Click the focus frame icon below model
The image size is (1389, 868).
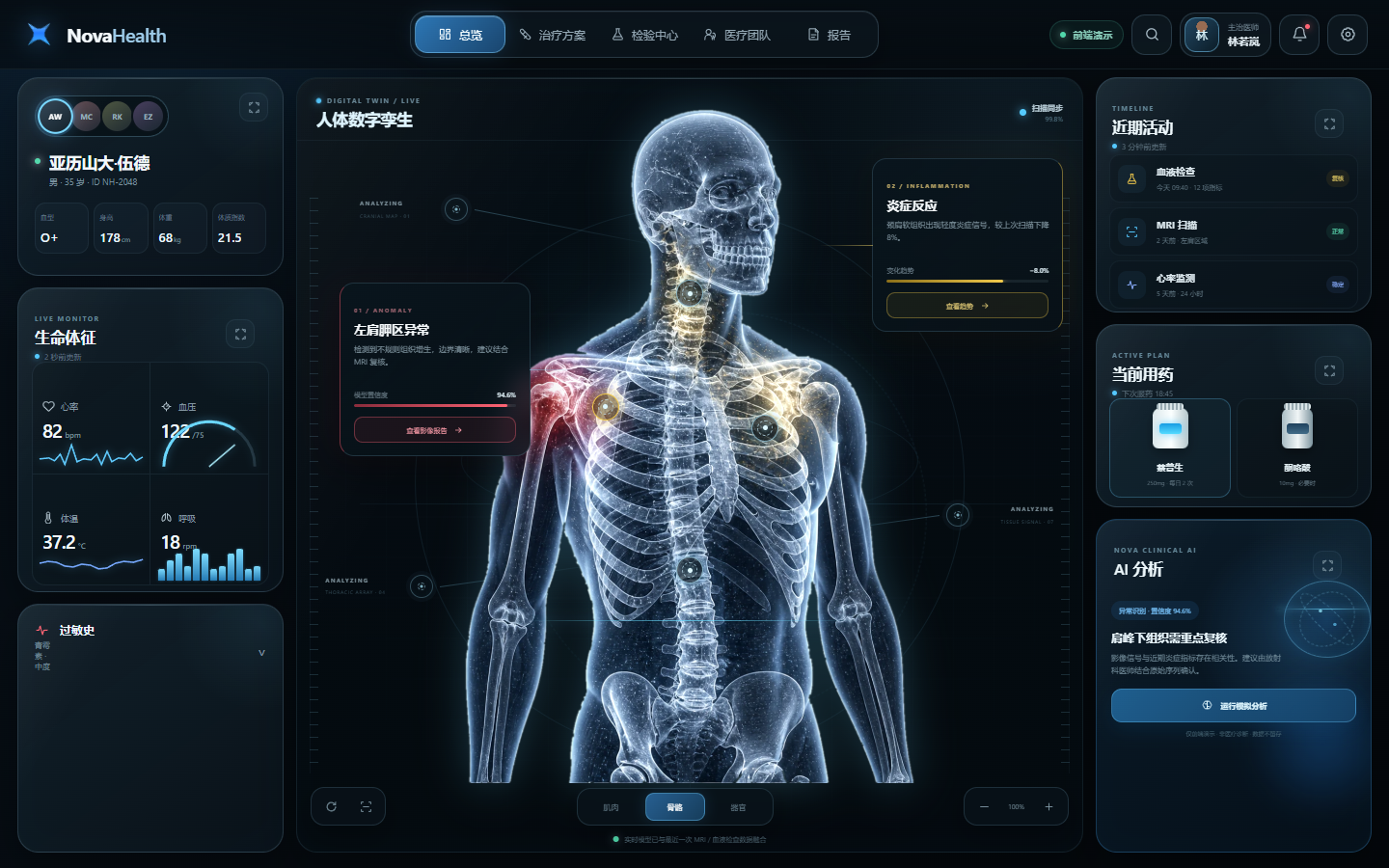[x=366, y=806]
